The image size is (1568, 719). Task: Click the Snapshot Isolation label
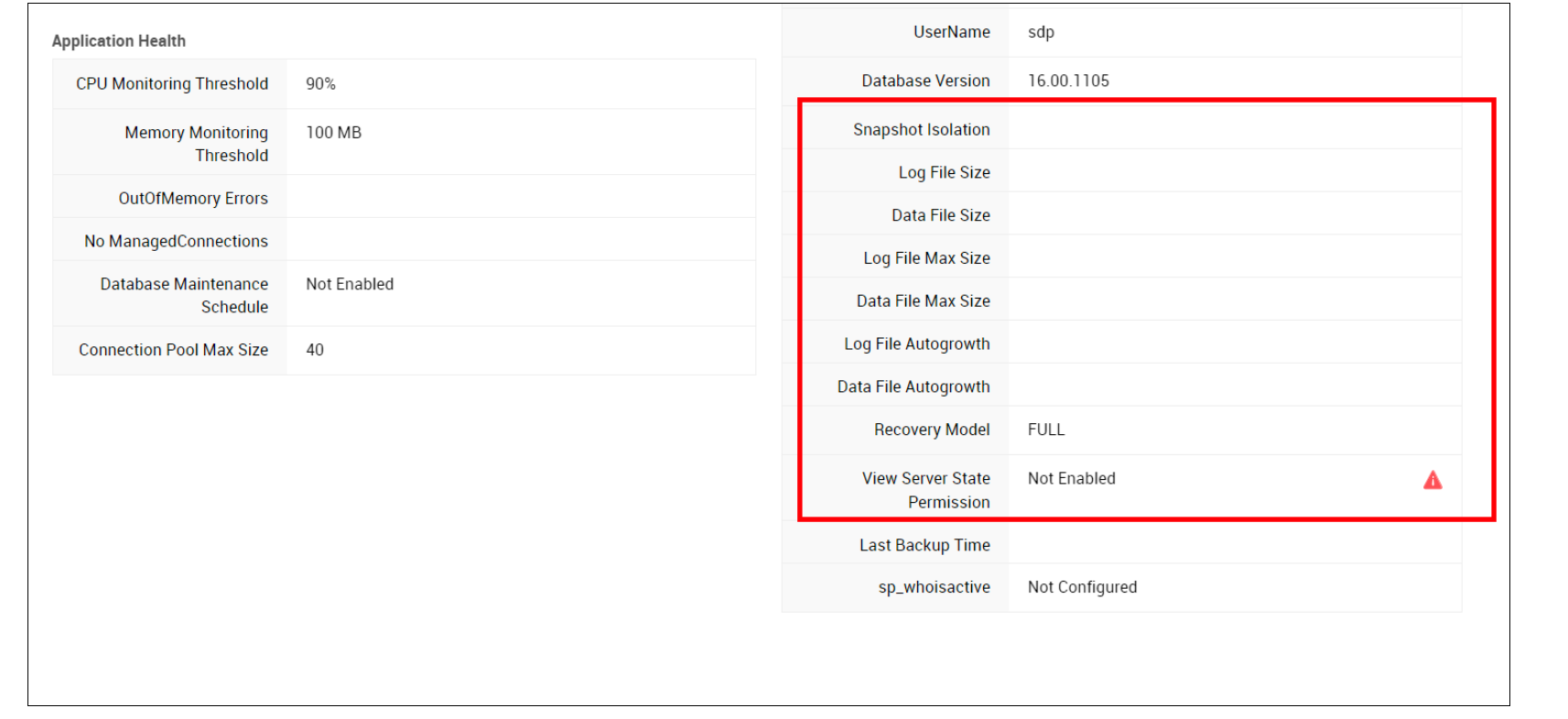point(921,130)
